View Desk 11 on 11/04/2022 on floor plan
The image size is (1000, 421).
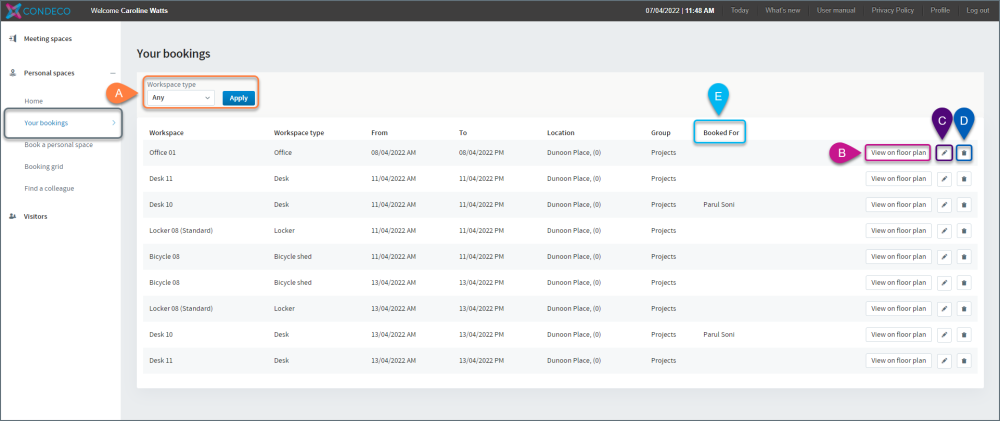click(899, 179)
